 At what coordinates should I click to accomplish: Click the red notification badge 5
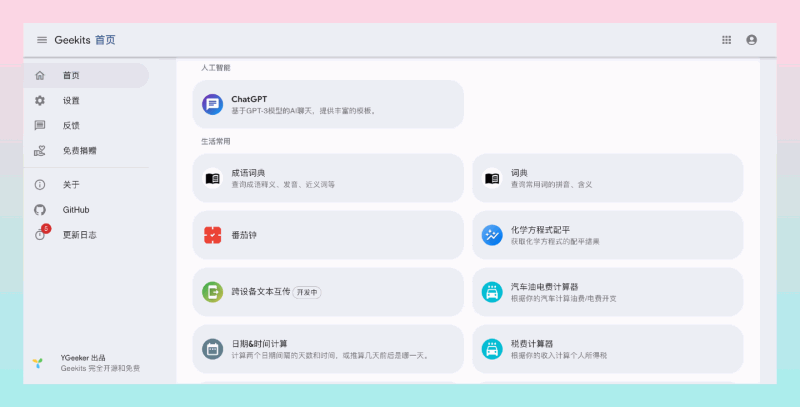(x=46, y=228)
